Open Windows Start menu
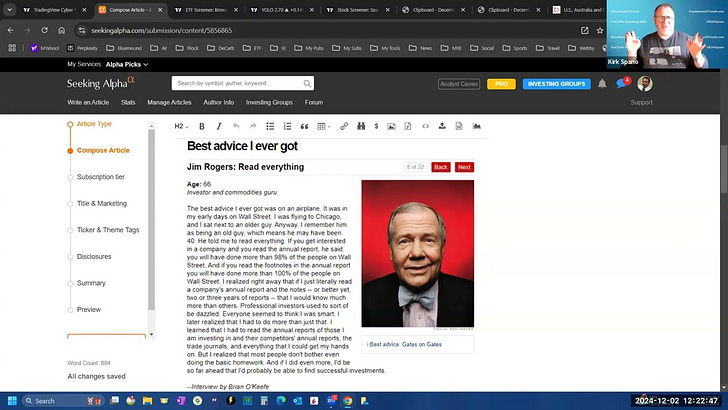Image resolution: width=728 pixels, height=410 pixels. point(12,401)
